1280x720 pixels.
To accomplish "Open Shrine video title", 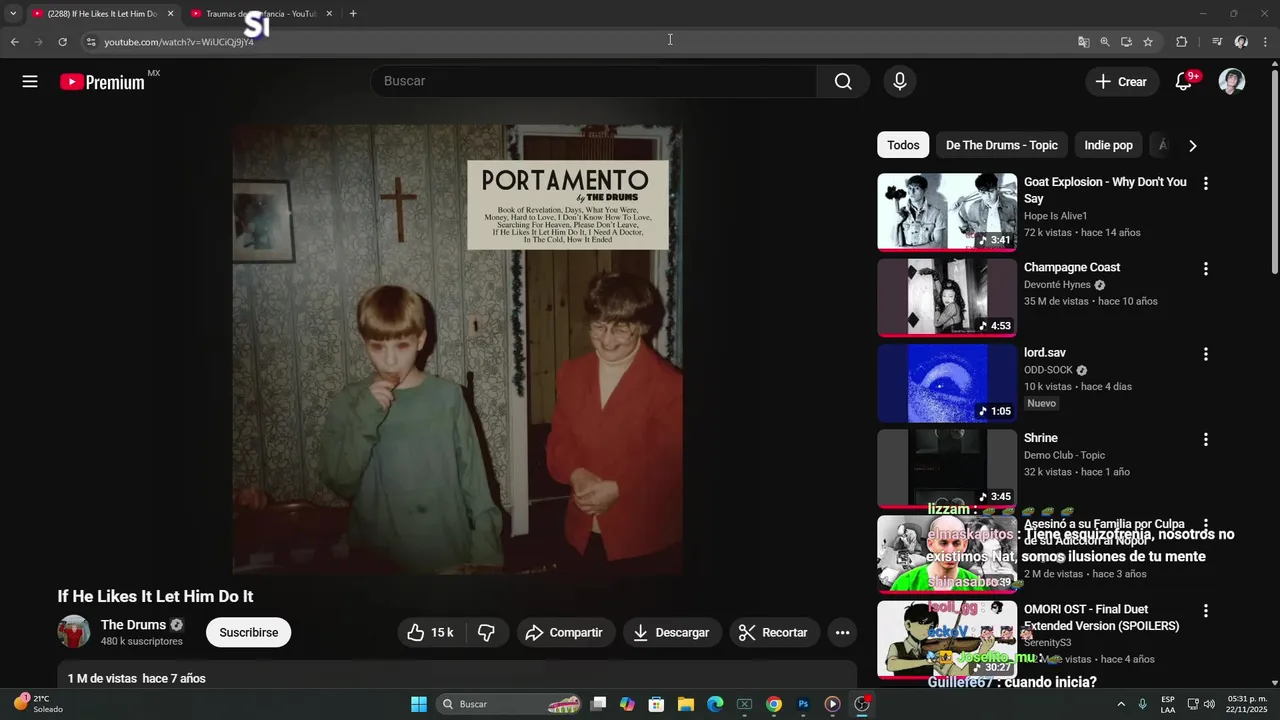I will pos(1041,438).
